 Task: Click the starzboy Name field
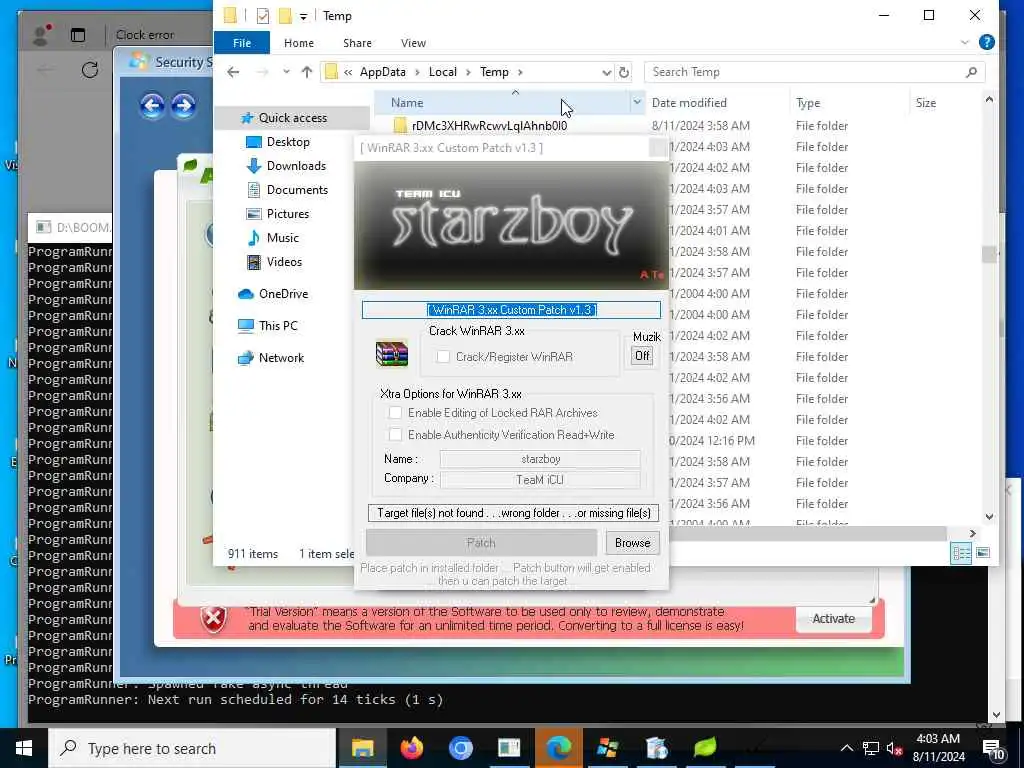click(x=540, y=459)
